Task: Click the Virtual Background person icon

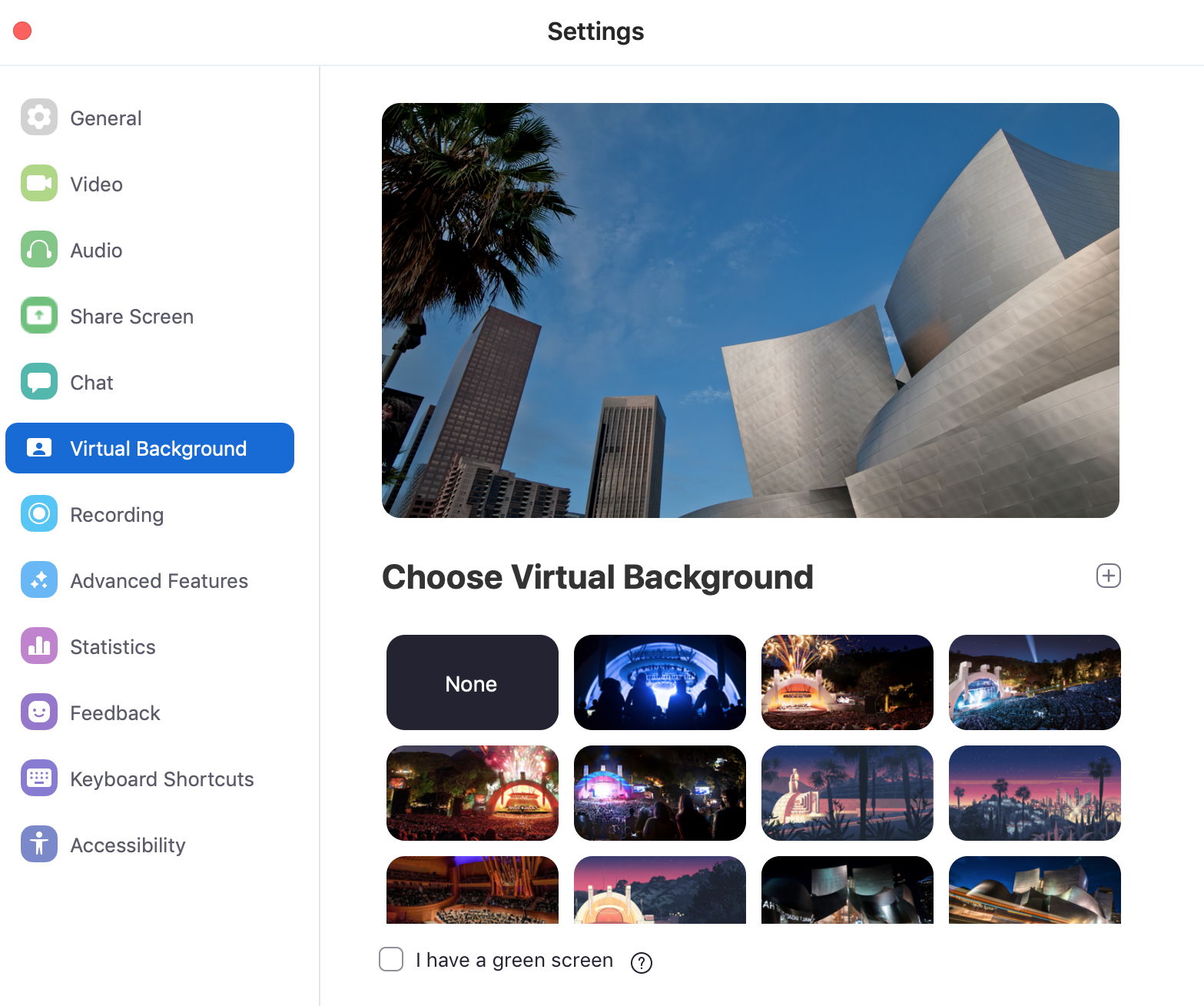Action: point(39,447)
